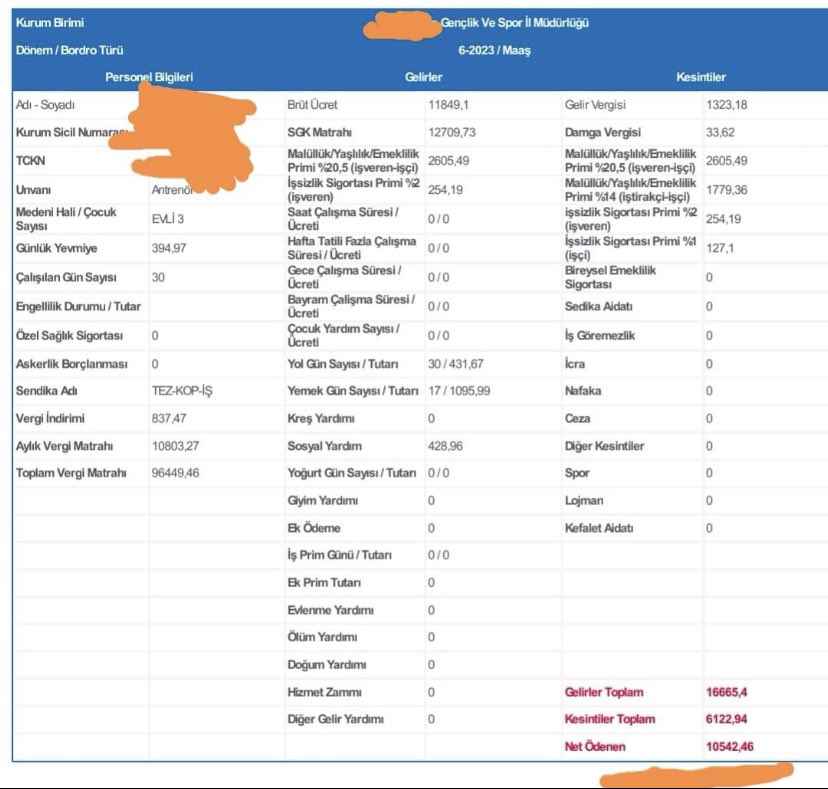Click the 'Gelir Vergisi' deduction label
The height and width of the screenshot is (789, 828).
pos(595,105)
